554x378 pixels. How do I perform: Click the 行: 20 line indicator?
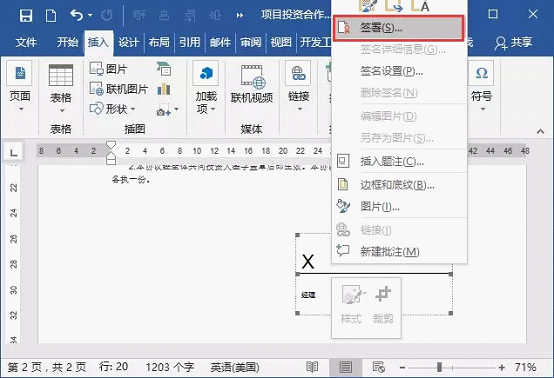tap(113, 367)
